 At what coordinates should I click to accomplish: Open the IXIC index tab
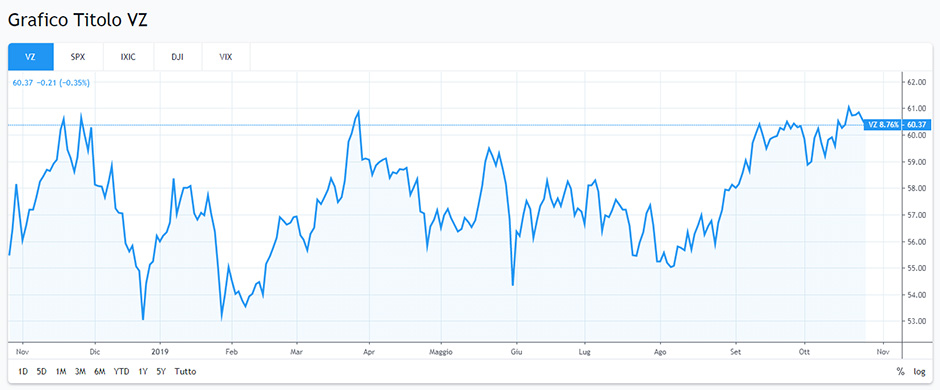pyautogui.click(x=128, y=58)
